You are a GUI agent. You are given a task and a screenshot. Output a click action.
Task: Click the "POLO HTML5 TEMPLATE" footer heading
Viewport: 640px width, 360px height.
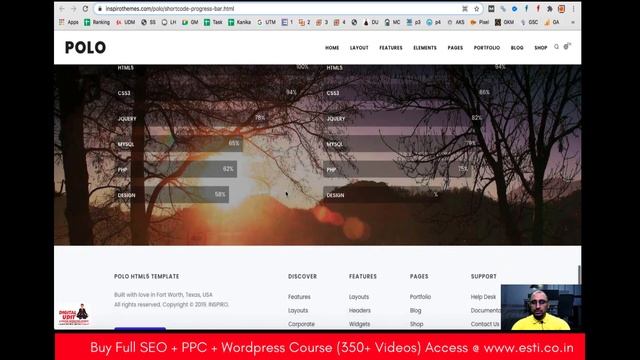tap(147, 276)
